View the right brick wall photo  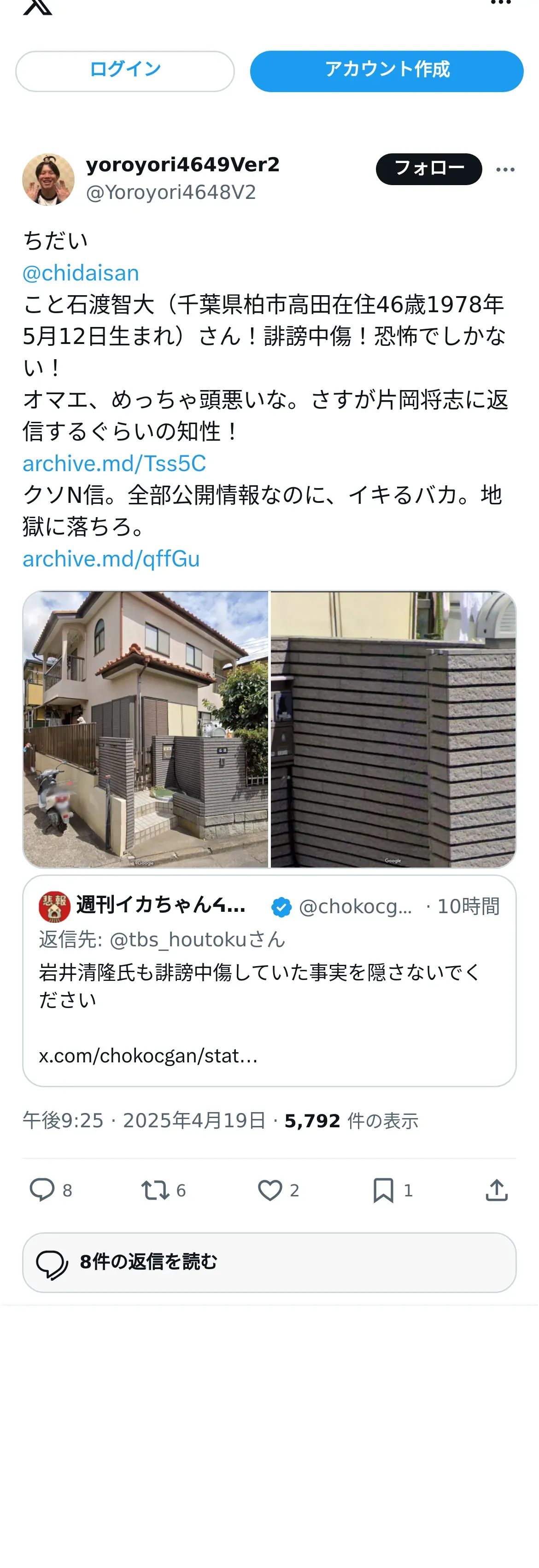tap(393, 729)
